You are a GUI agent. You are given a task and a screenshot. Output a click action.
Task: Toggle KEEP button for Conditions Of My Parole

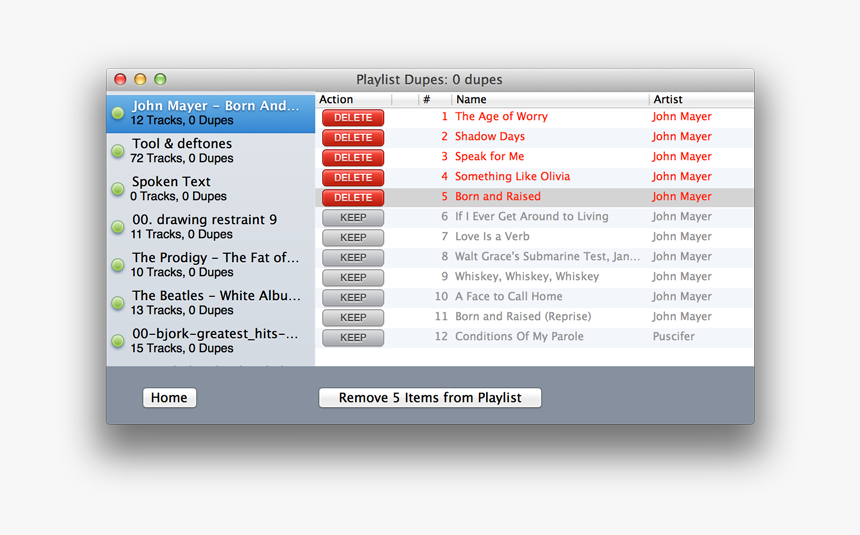(353, 337)
